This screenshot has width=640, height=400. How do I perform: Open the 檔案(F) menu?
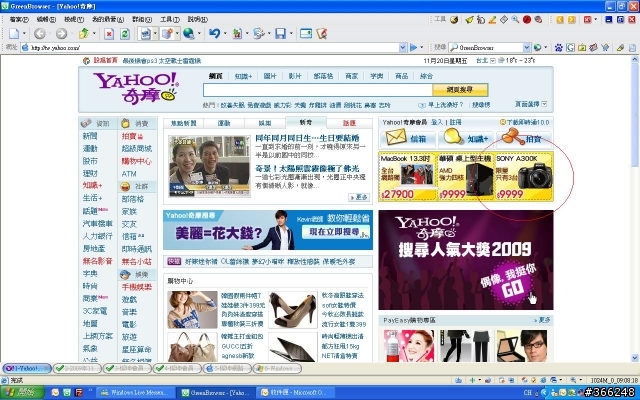[x=19, y=19]
